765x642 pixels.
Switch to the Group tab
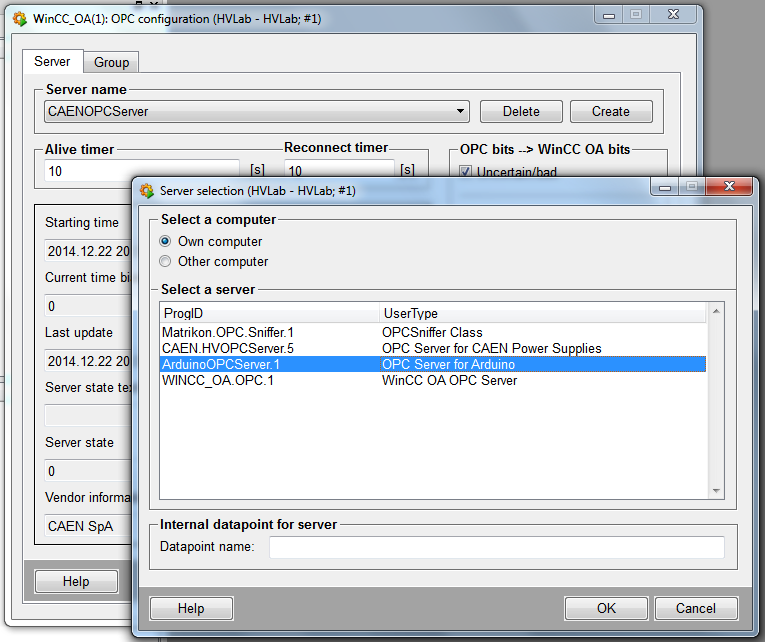111,62
